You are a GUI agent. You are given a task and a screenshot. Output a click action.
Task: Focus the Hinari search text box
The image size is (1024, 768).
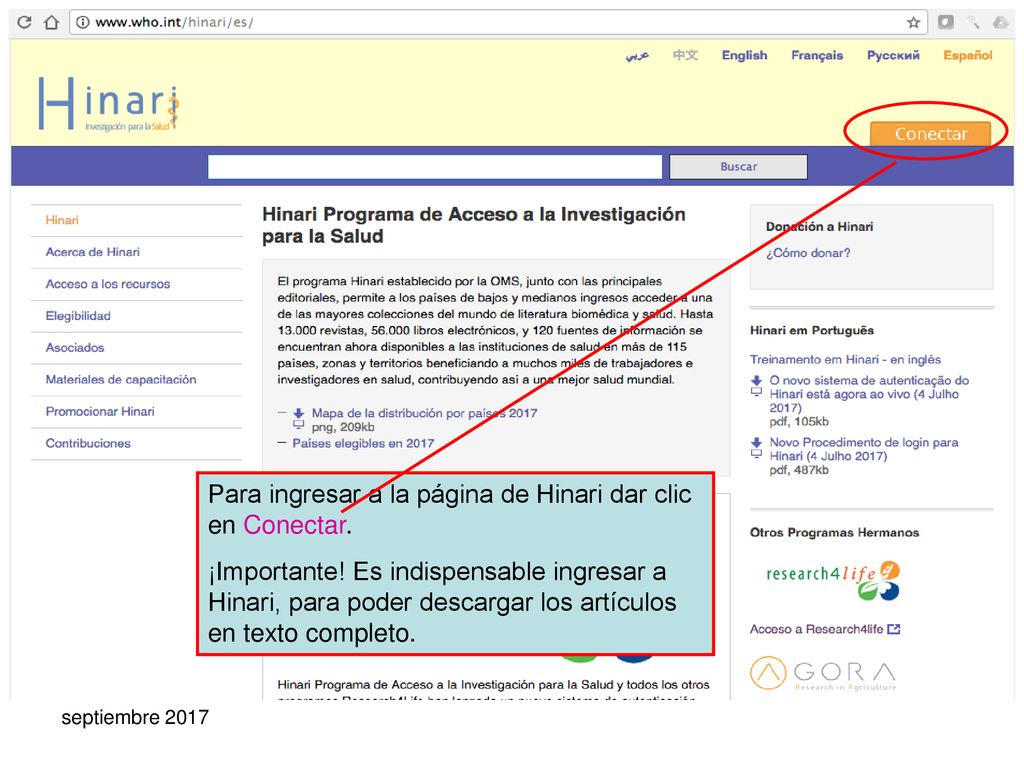[435, 167]
